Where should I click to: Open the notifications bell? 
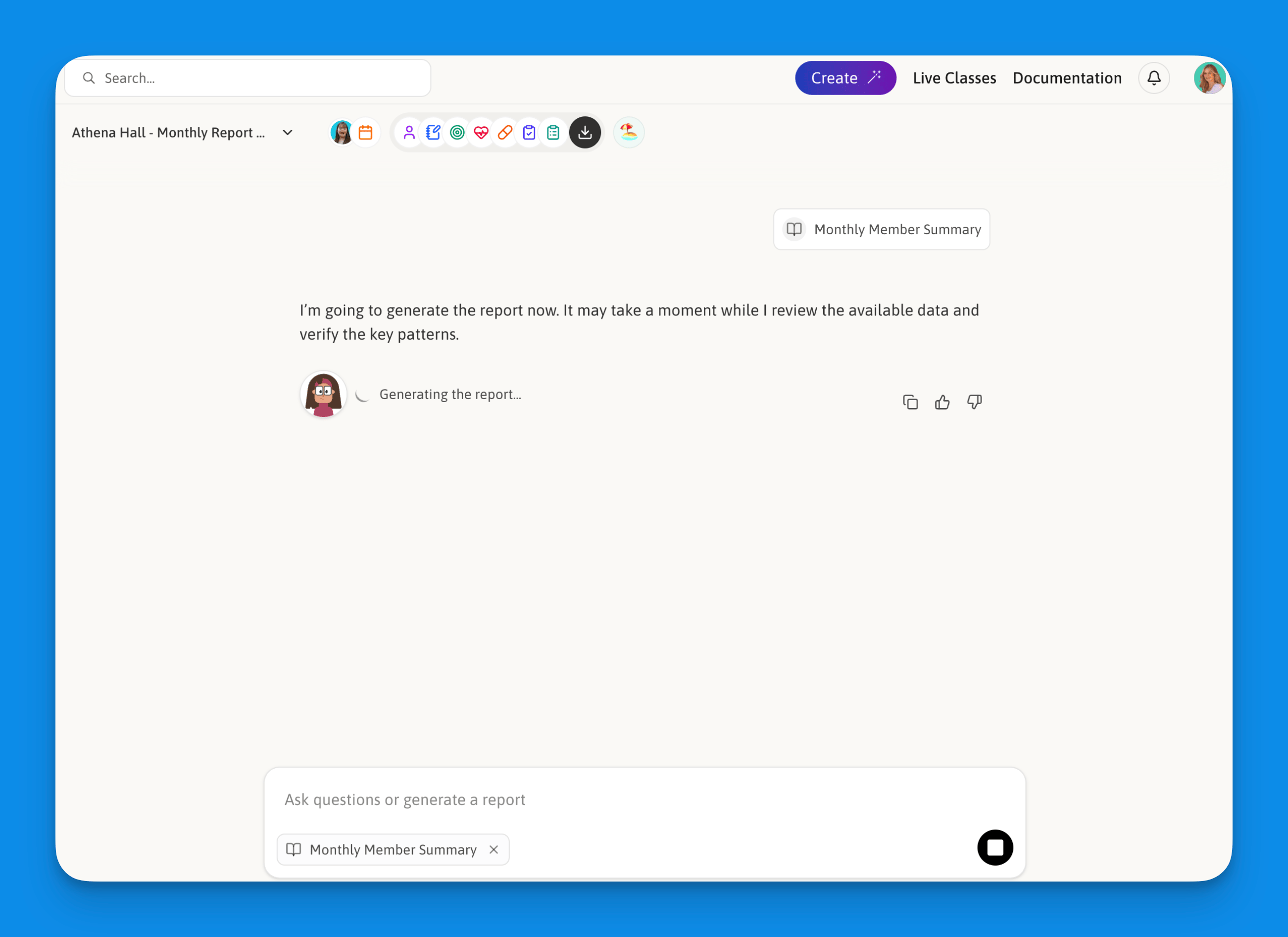click(x=1154, y=78)
